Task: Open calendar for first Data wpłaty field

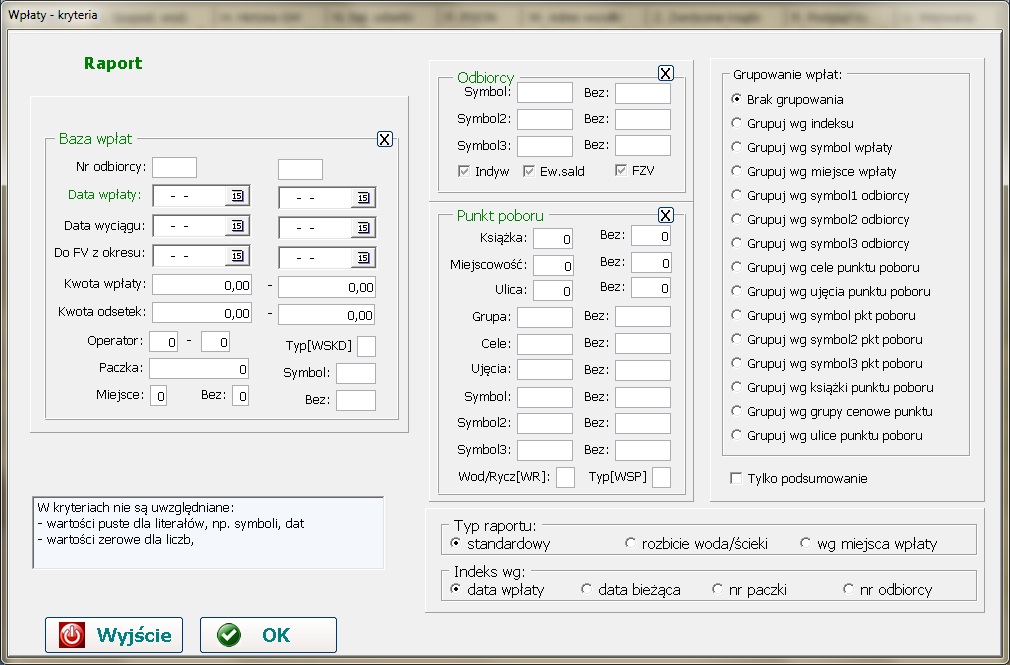Action: 237,196
